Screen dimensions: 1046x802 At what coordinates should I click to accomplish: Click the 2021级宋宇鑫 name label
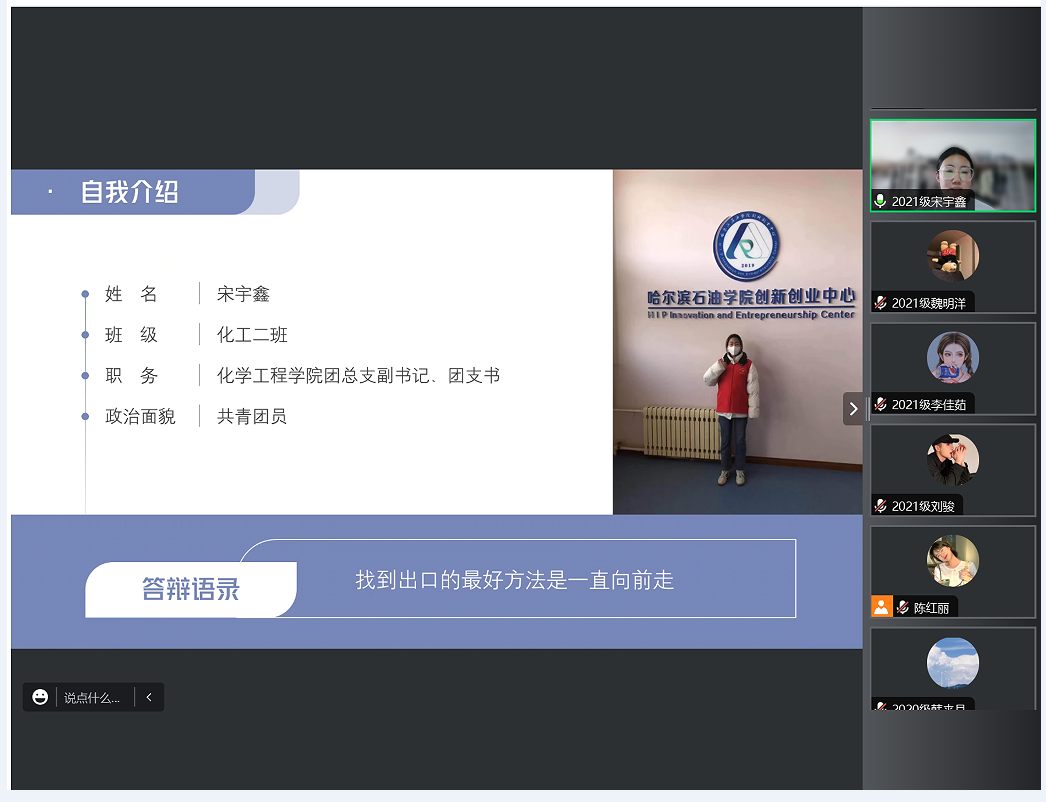pos(929,202)
